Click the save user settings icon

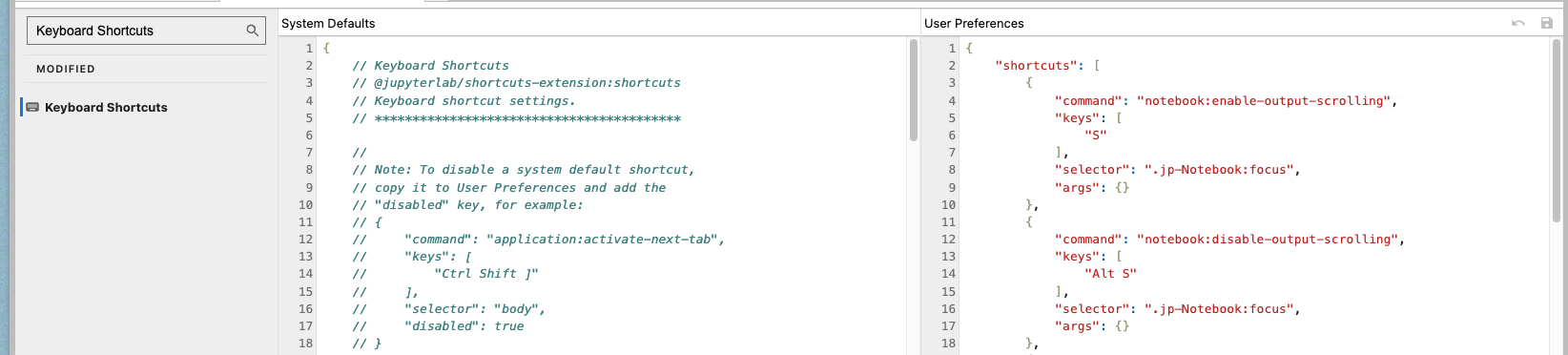[x=1546, y=23]
